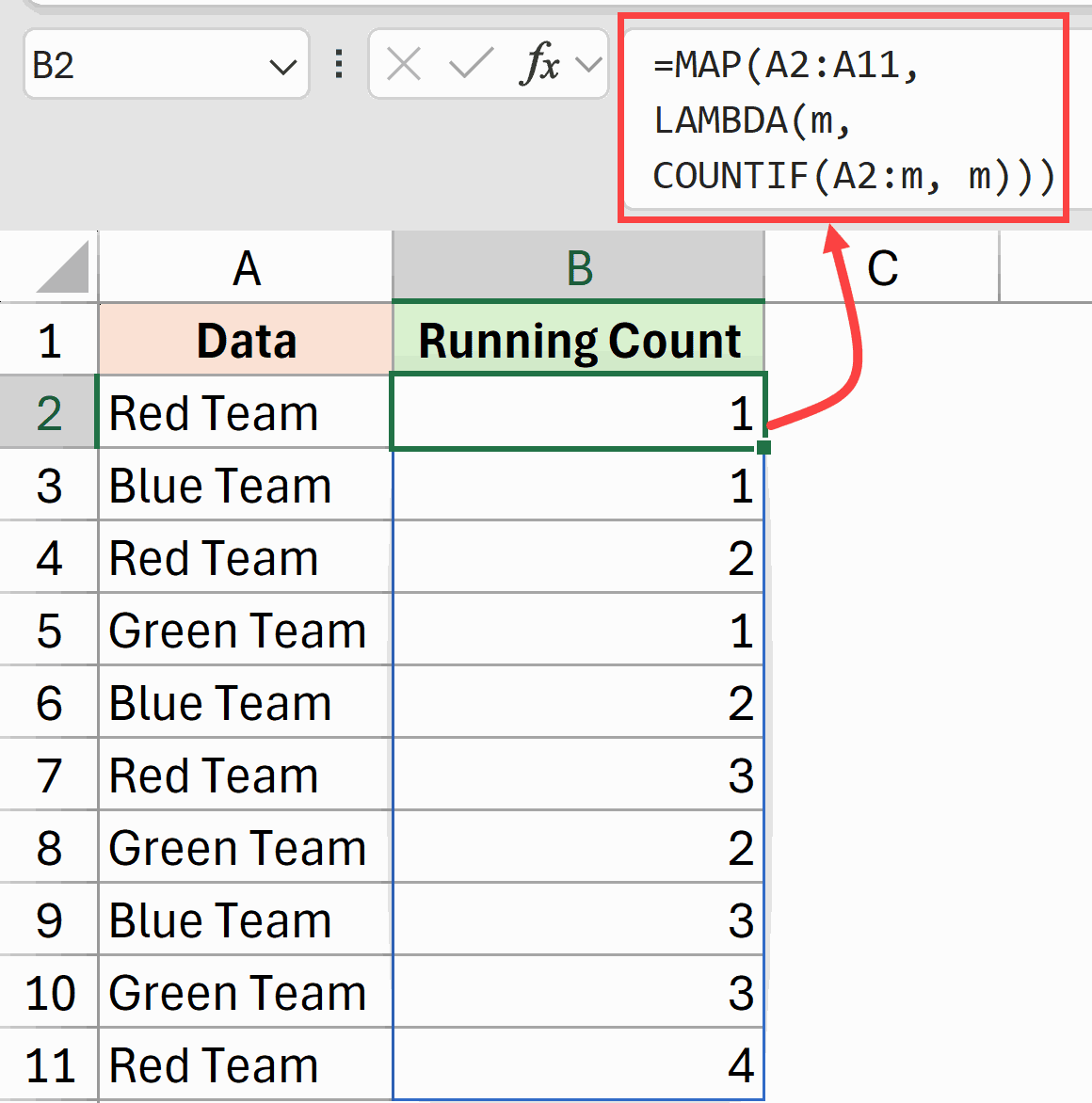Select the Green Team cell in row 10
Image resolution: width=1092 pixels, height=1103 pixels.
click(x=237, y=993)
